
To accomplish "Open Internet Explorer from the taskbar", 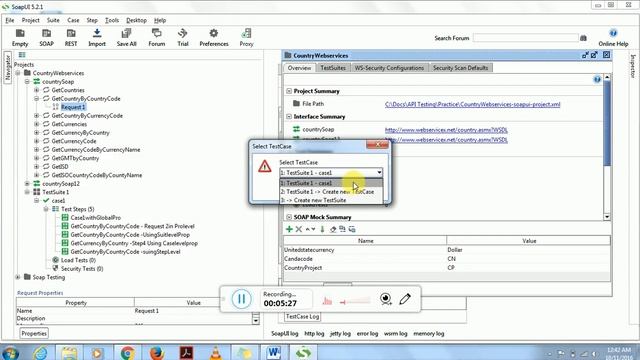I will tap(40, 353).
